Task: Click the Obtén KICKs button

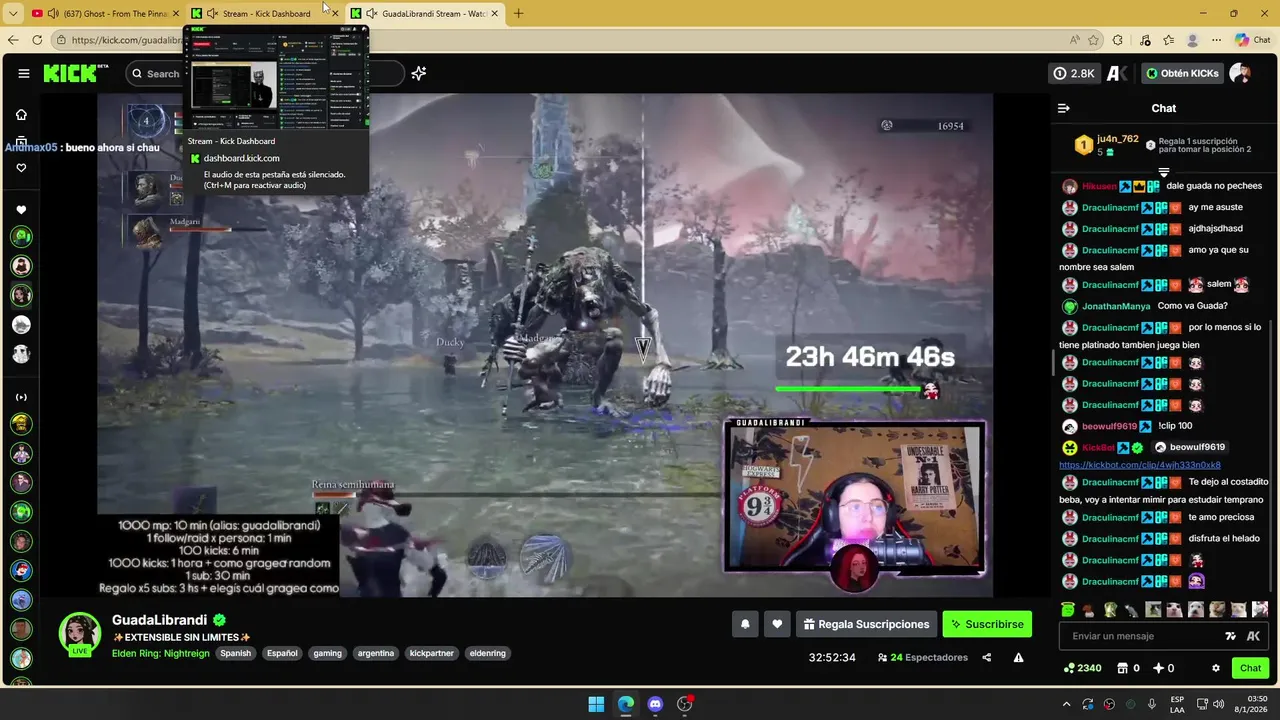Action: [x=1182, y=73]
